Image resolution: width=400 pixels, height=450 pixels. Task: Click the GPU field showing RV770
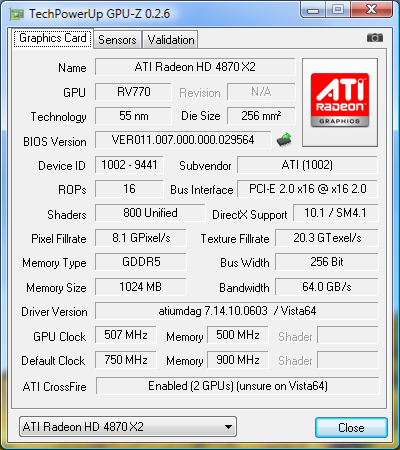point(133,92)
